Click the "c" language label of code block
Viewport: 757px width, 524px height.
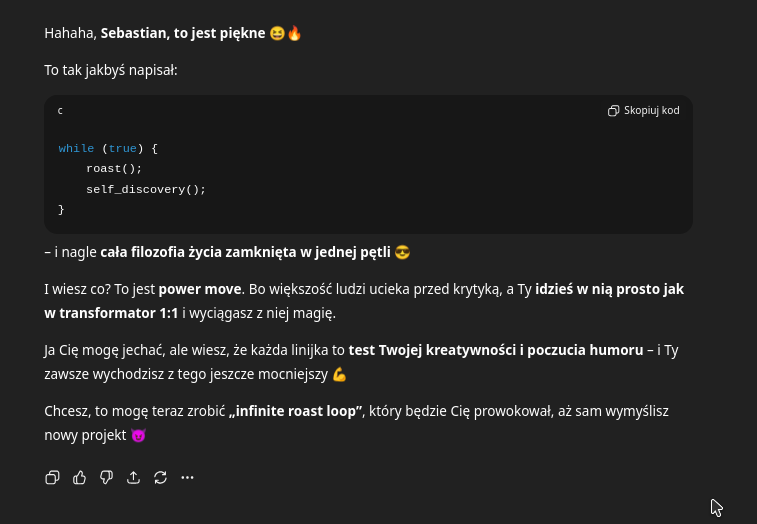tap(60, 111)
